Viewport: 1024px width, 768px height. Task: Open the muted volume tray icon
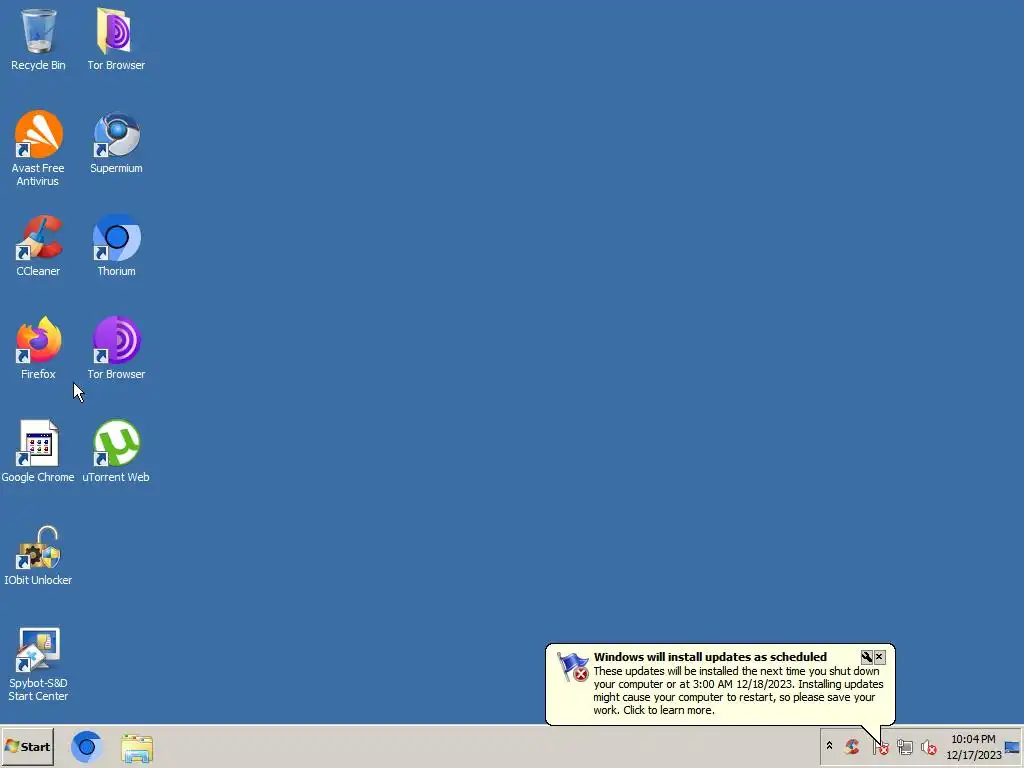pos(929,747)
